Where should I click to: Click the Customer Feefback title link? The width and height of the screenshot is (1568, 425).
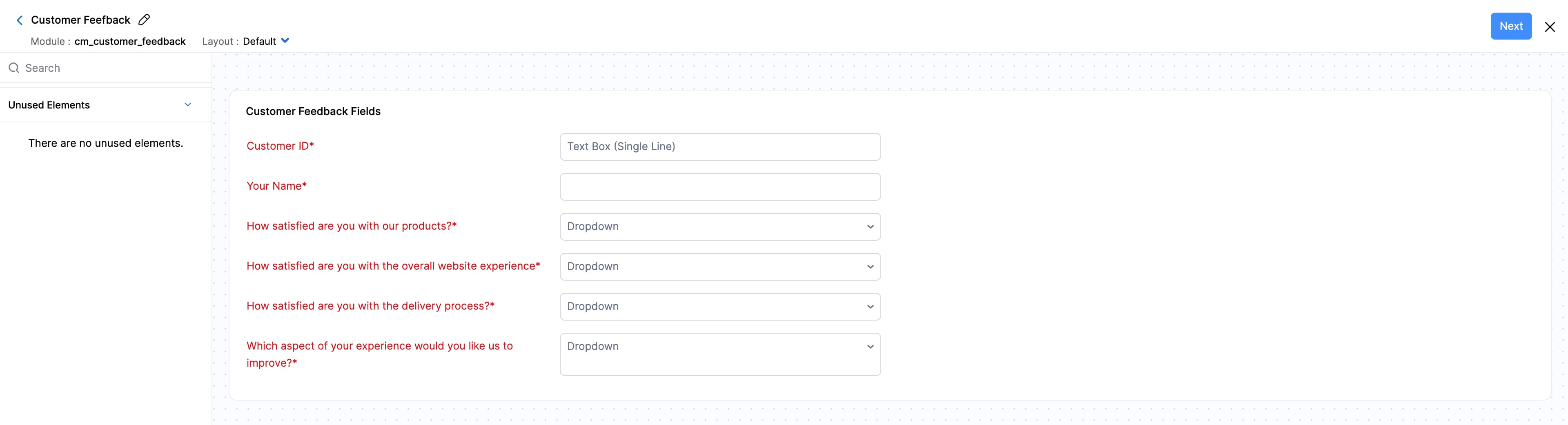click(x=80, y=20)
